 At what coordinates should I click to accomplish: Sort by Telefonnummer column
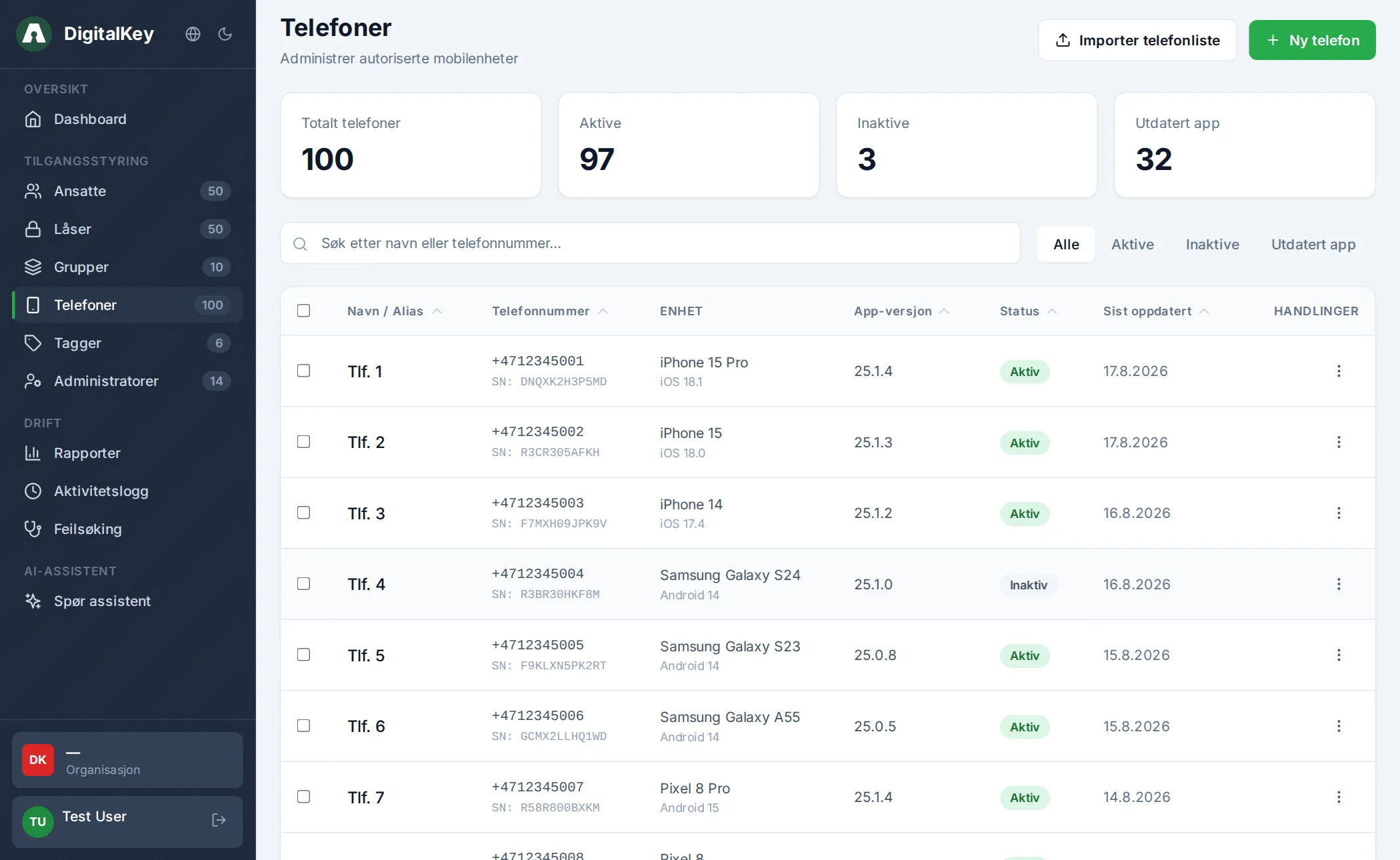(550, 311)
